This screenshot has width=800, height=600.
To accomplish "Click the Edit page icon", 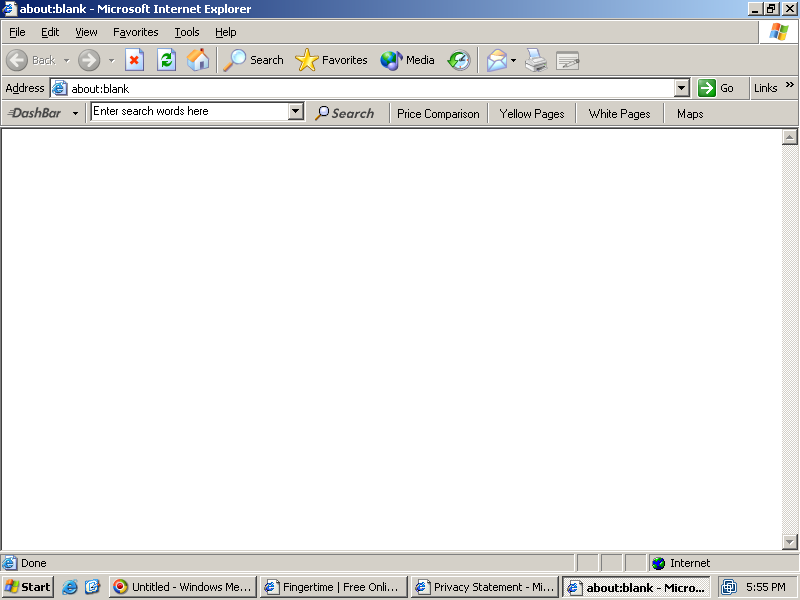I will click(x=567, y=60).
